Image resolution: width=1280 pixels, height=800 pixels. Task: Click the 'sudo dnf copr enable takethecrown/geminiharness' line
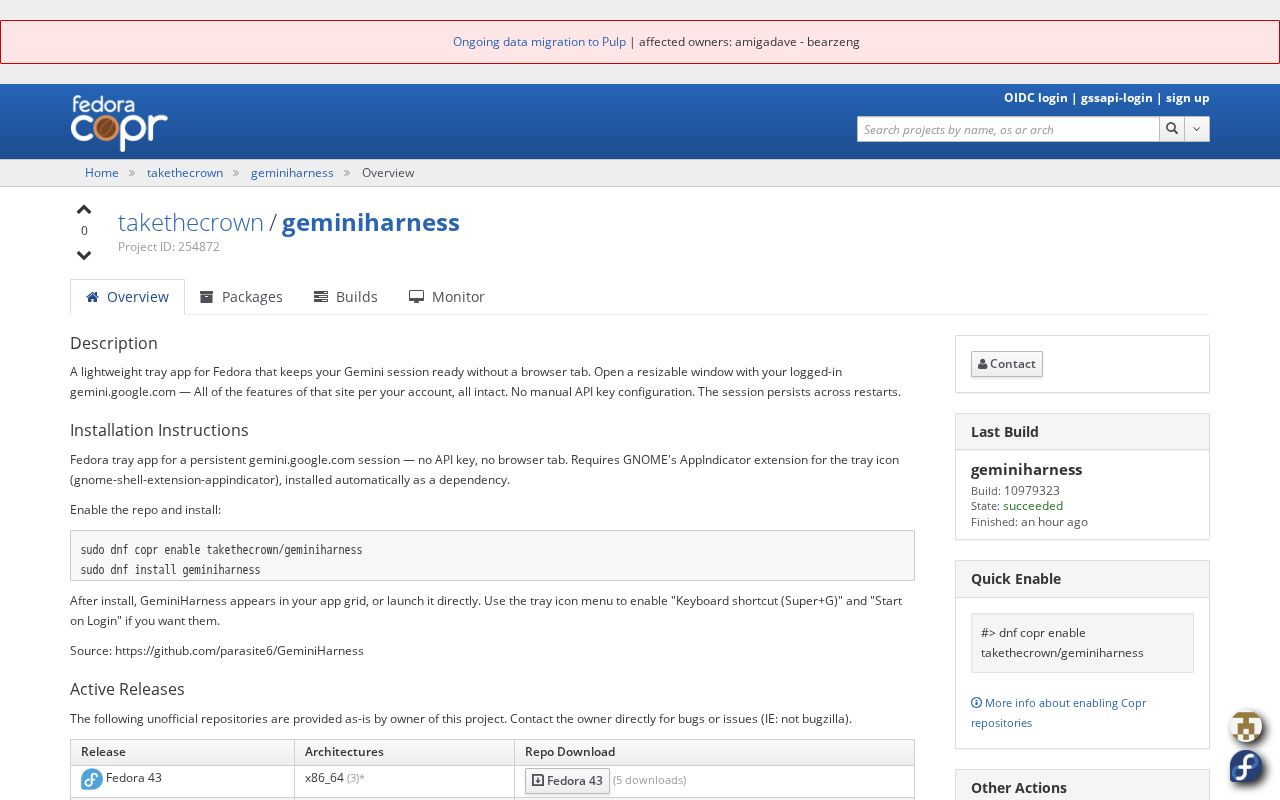coord(222,550)
